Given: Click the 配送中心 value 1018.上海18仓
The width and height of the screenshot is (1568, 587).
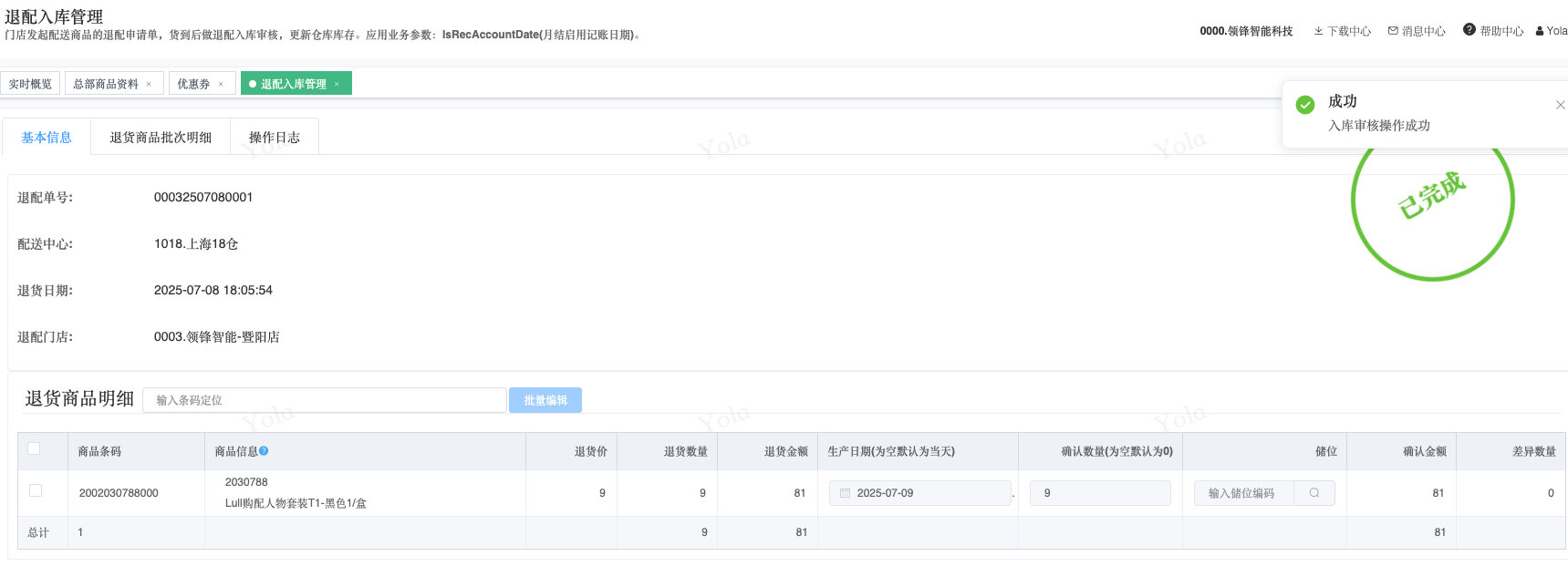Looking at the screenshot, I should point(196,243).
